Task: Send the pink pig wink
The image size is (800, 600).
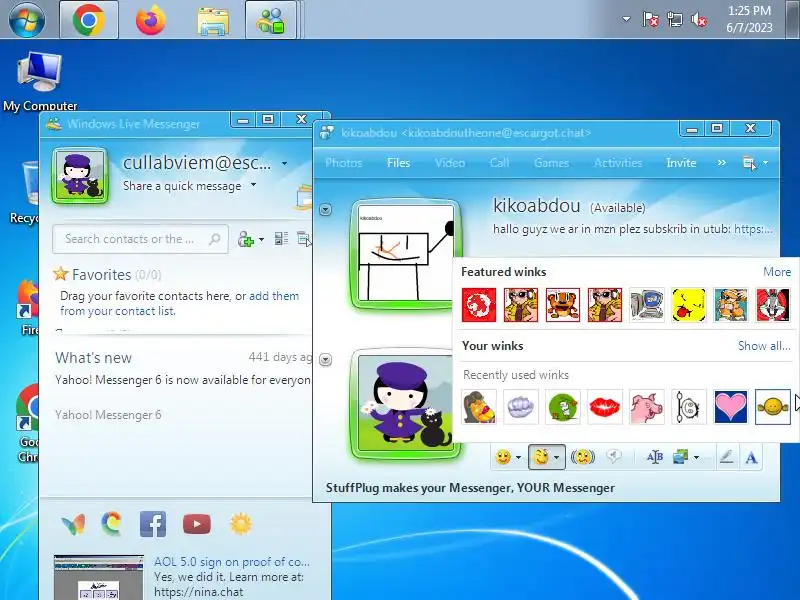Action: pos(647,407)
